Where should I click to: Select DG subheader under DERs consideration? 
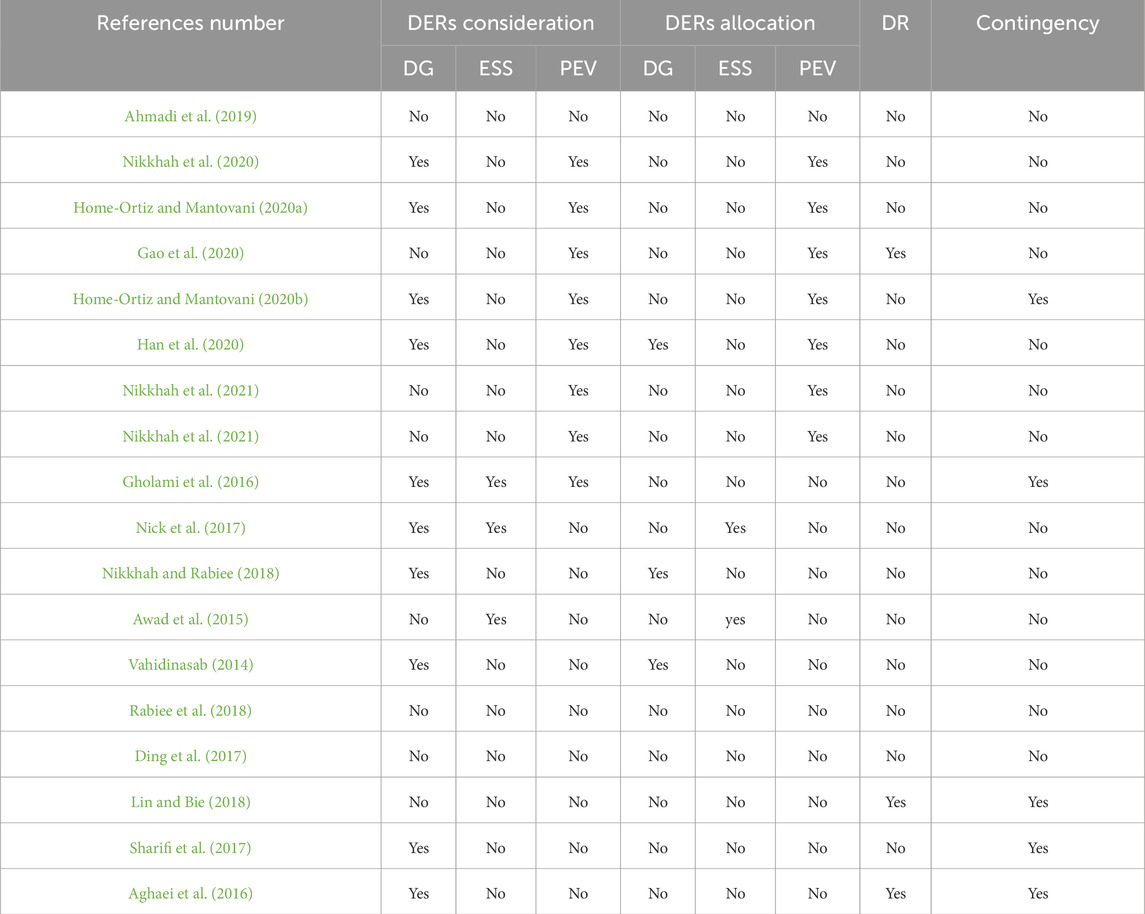418,69
